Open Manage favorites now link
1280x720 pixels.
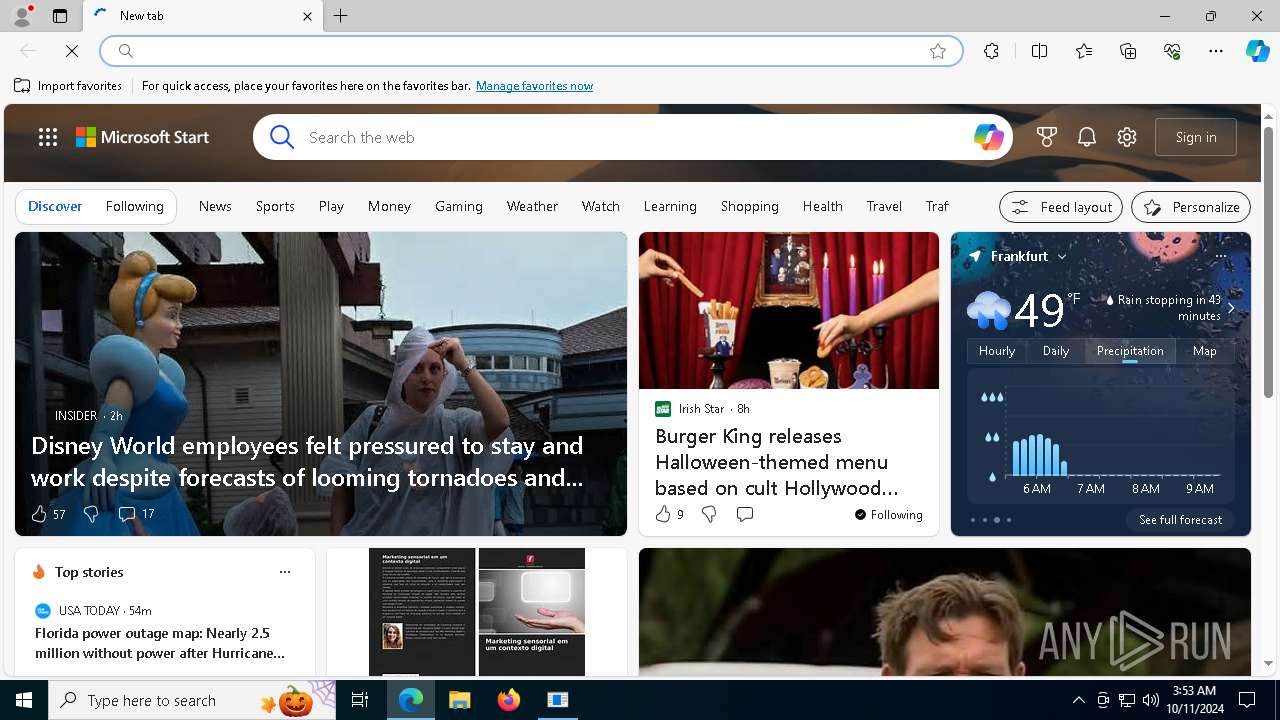534,86
